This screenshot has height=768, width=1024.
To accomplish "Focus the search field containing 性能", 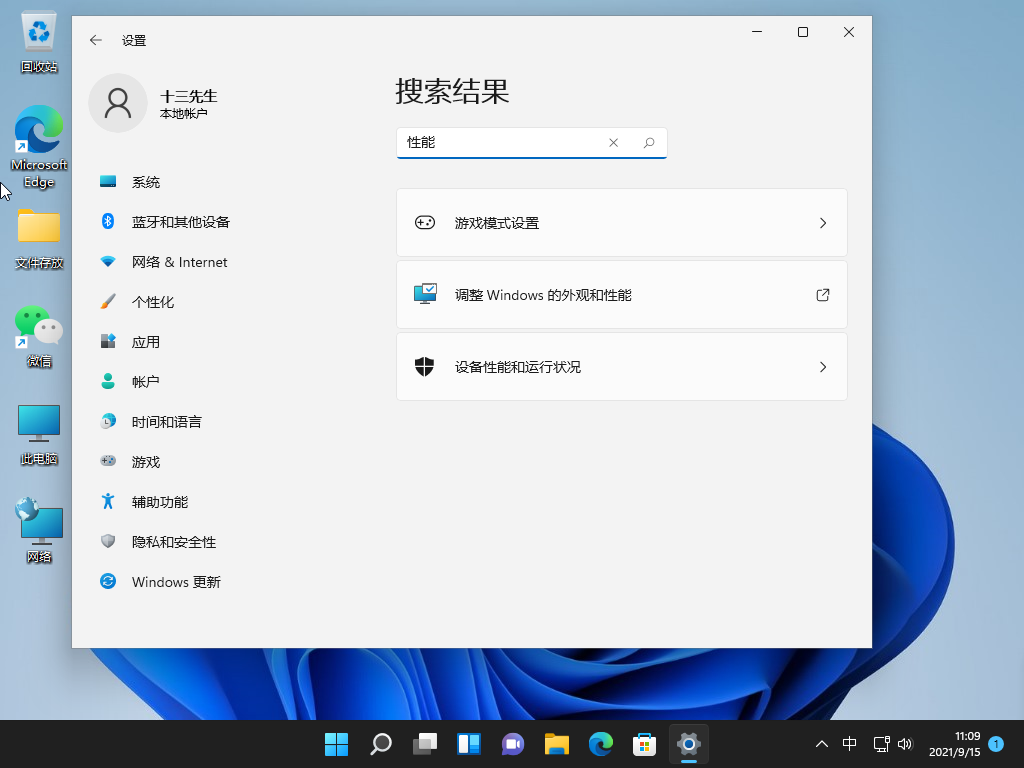I will 532,142.
